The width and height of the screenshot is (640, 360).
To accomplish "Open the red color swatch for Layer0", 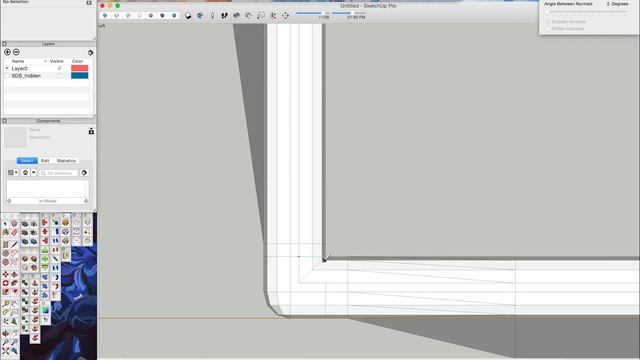I will point(80,68).
